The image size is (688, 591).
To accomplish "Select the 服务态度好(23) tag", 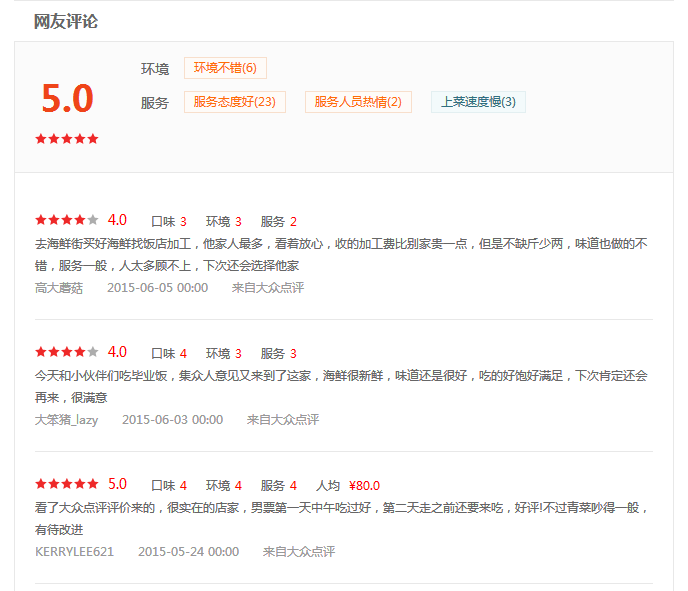I will (235, 102).
